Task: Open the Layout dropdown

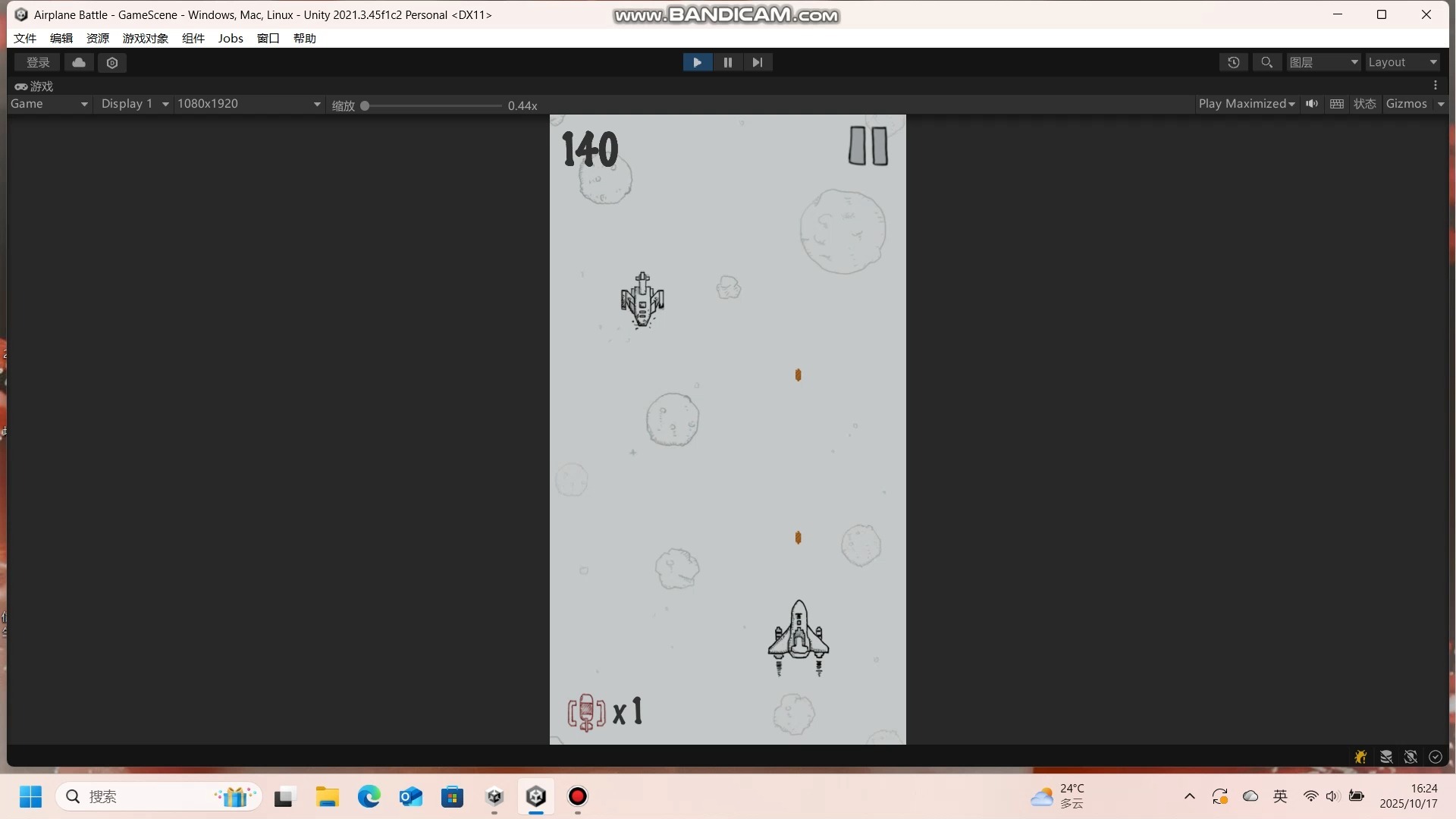Action: click(1402, 62)
